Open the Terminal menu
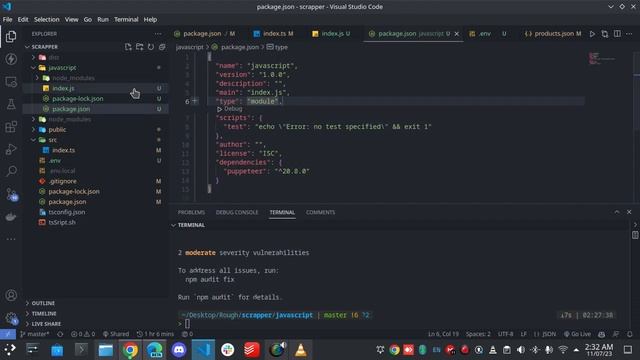The image size is (640, 360). (x=126, y=19)
